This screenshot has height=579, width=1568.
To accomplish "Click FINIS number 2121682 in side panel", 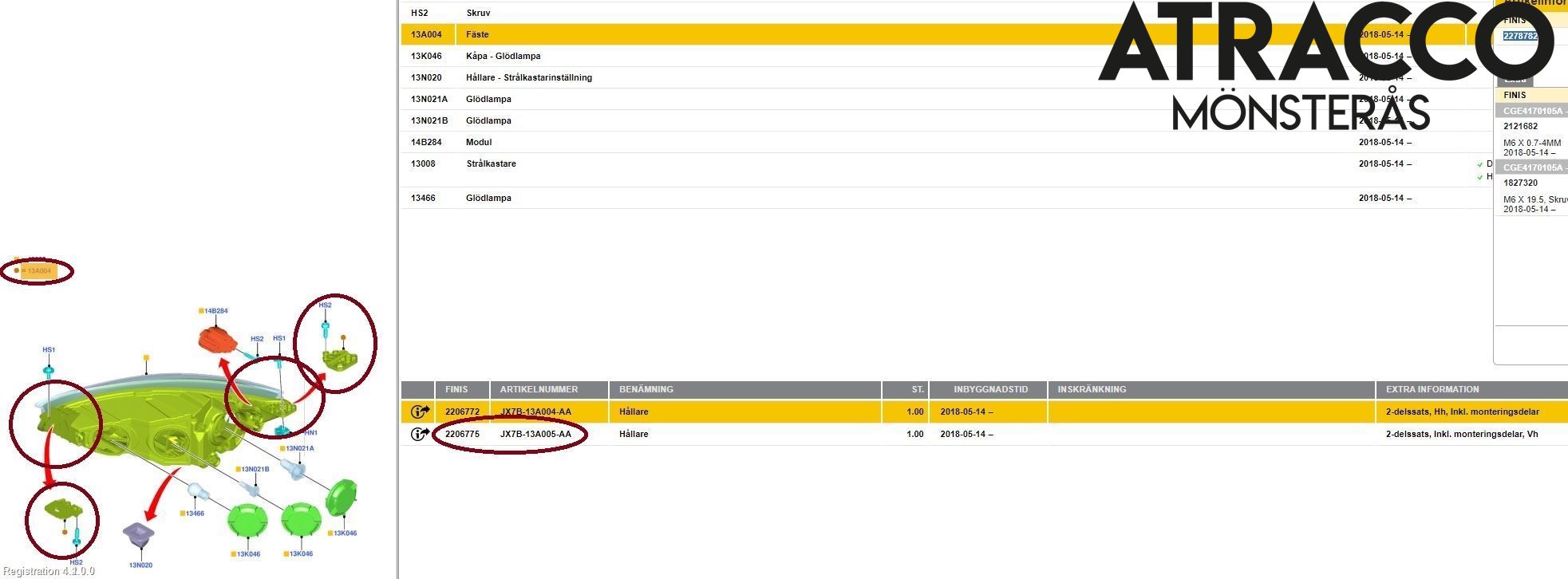I will click(1520, 126).
